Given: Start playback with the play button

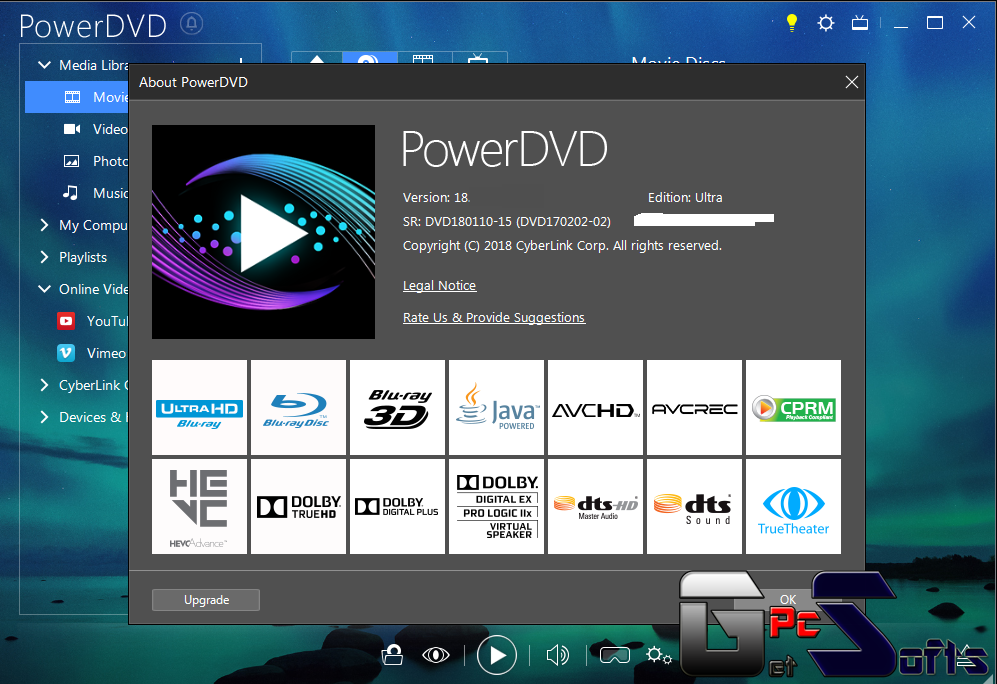Looking at the screenshot, I should (497, 655).
